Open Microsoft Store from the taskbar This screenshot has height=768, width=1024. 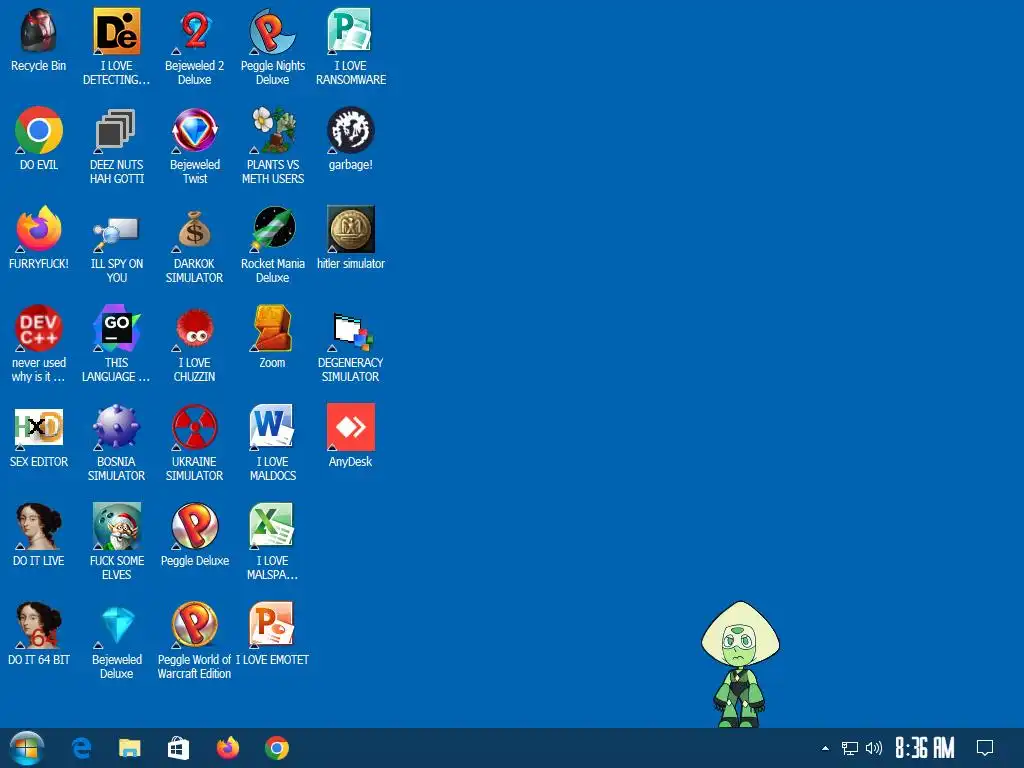click(178, 748)
